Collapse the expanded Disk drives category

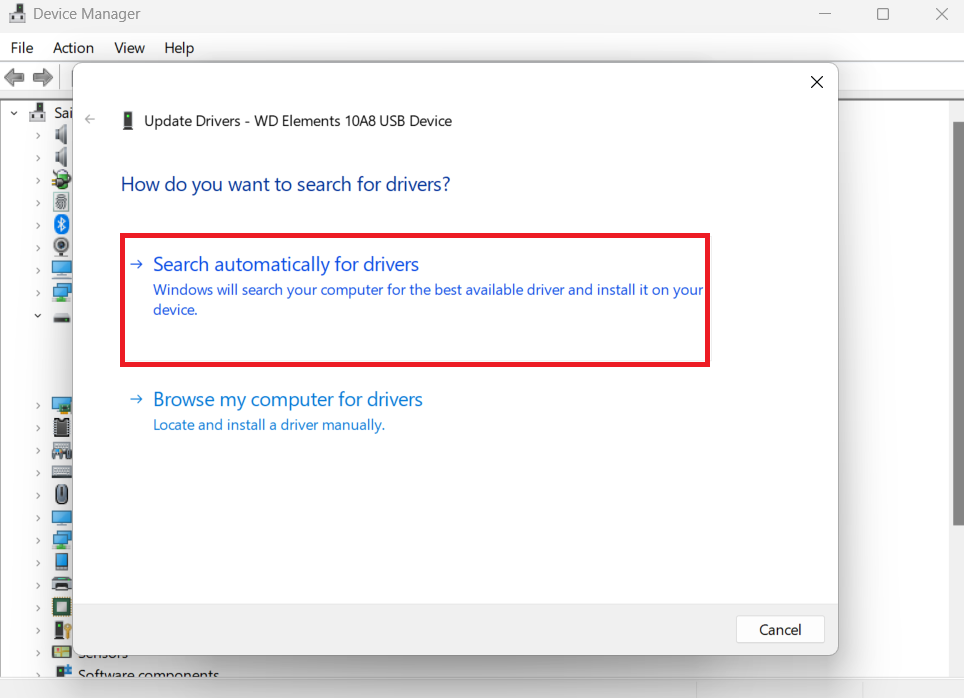point(38,315)
